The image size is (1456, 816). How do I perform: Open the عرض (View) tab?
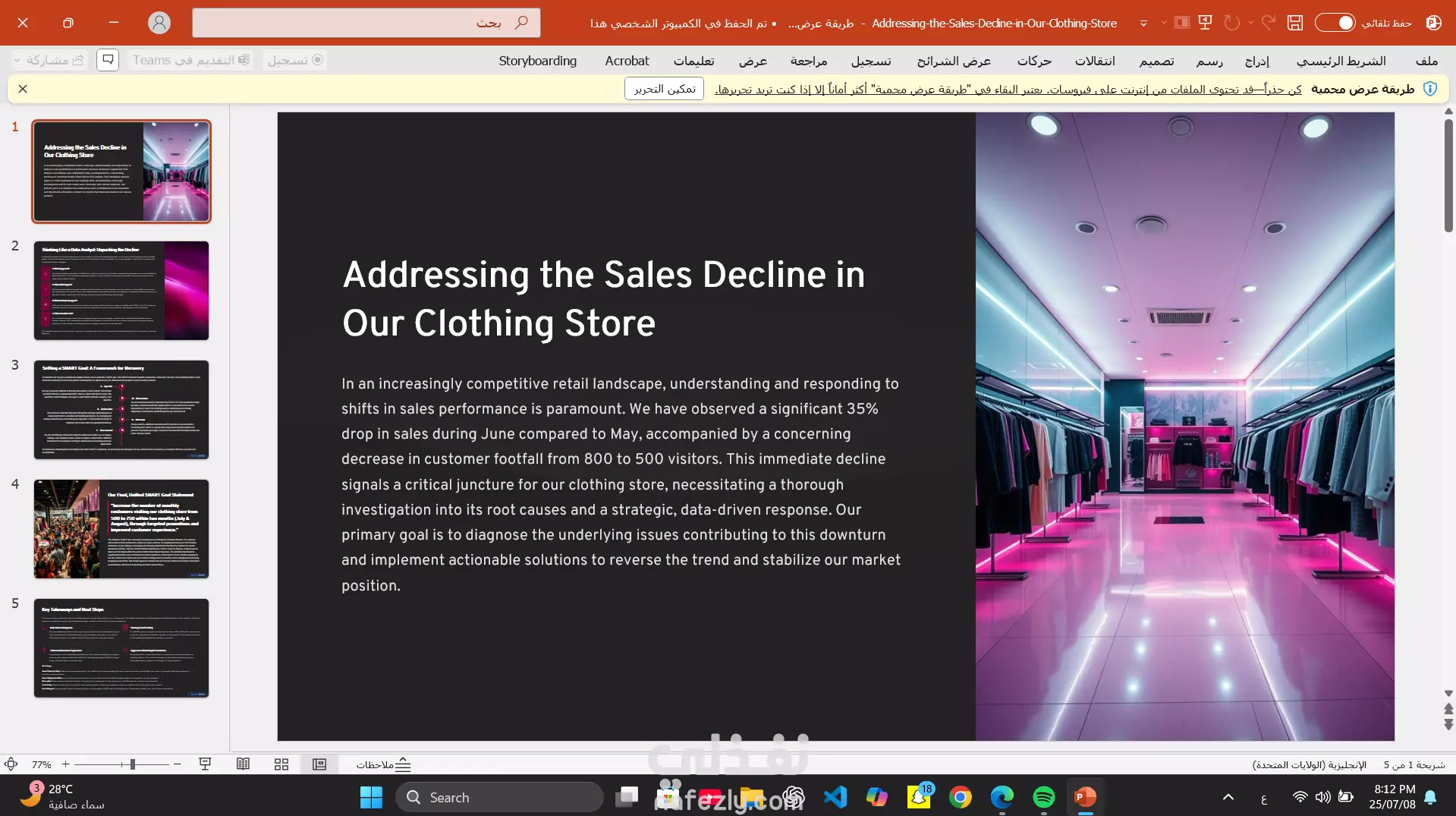[753, 61]
